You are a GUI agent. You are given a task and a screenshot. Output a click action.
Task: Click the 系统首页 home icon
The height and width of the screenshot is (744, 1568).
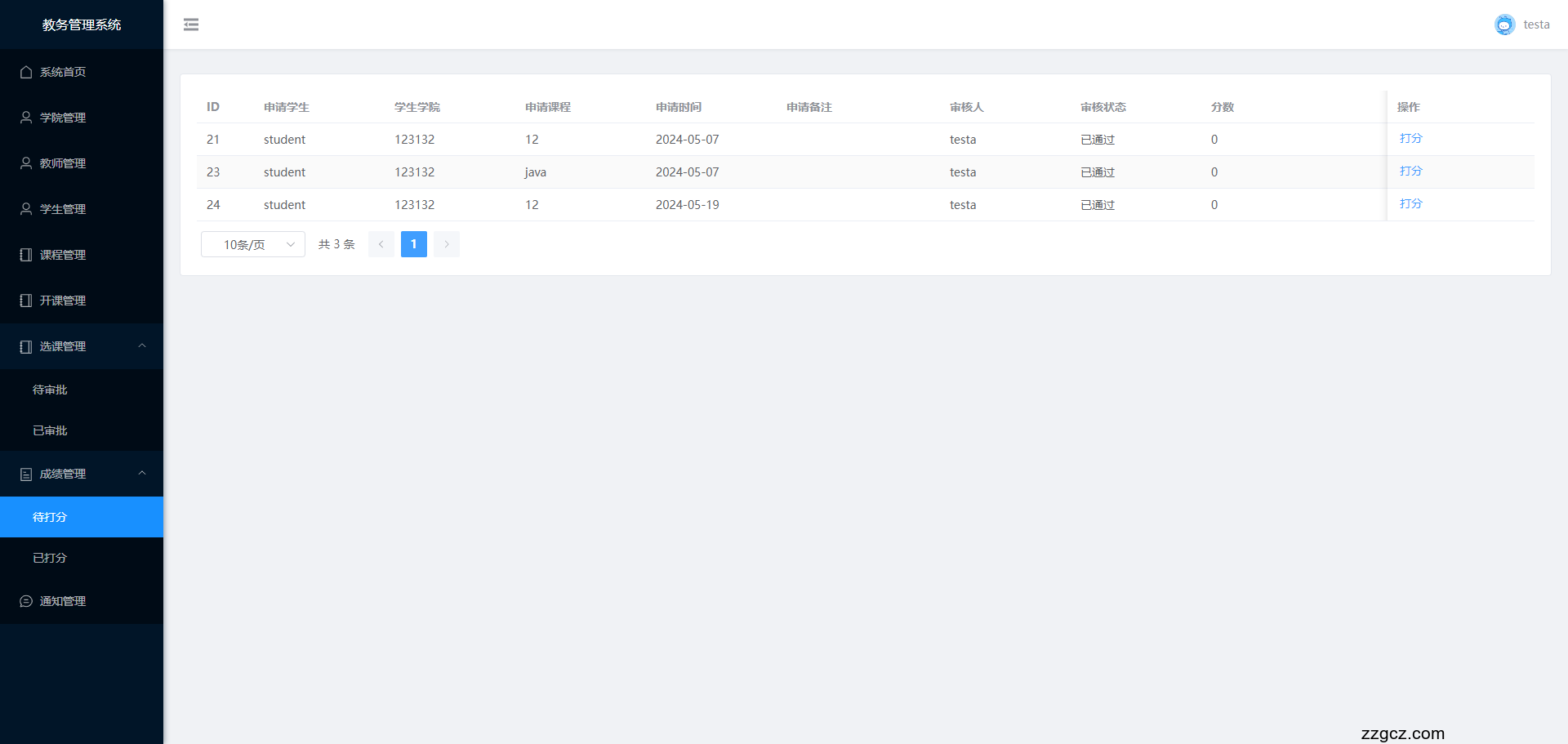click(24, 72)
